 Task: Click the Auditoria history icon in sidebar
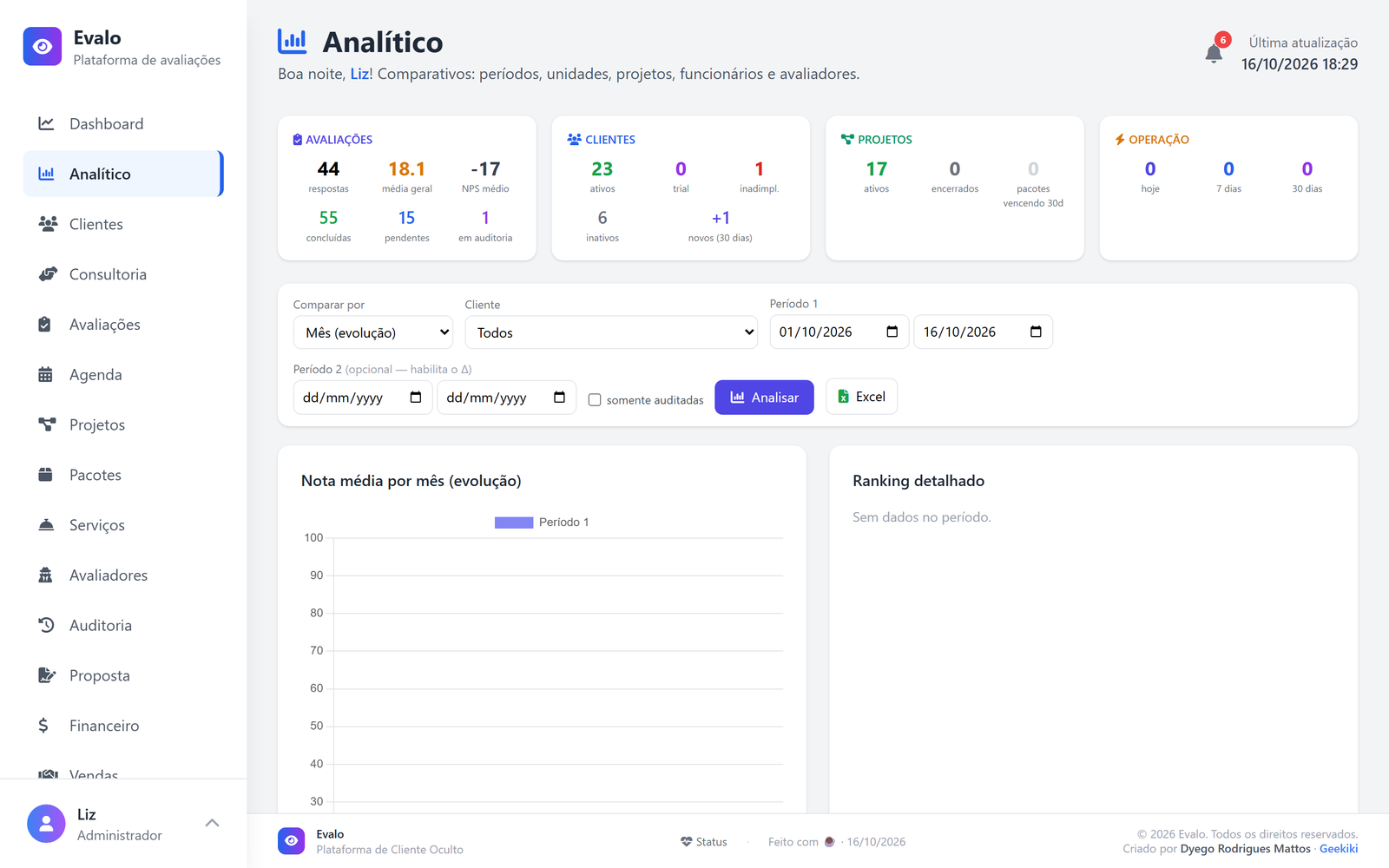point(46,625)
